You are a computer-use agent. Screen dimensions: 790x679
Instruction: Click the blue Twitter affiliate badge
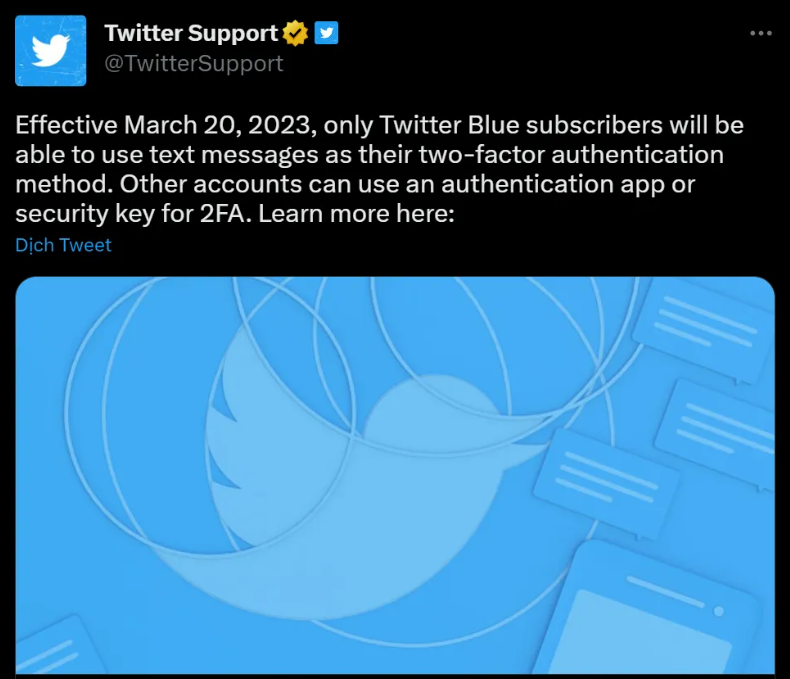click(x=327, y=33)
